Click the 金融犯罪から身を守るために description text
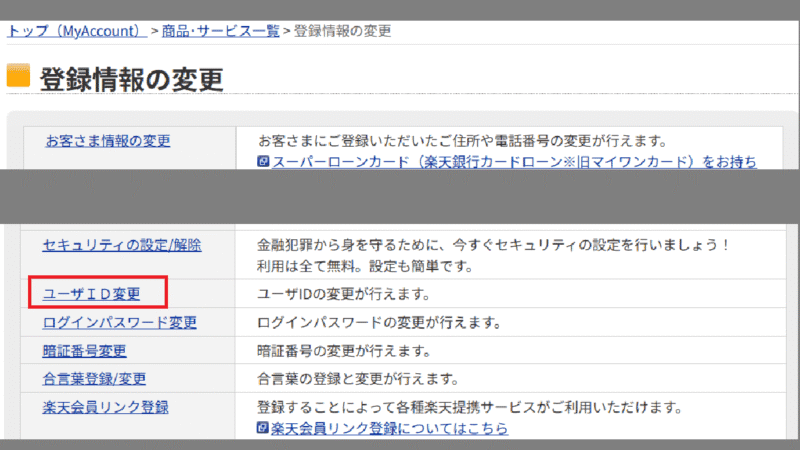800x450 pixels. 493,245
